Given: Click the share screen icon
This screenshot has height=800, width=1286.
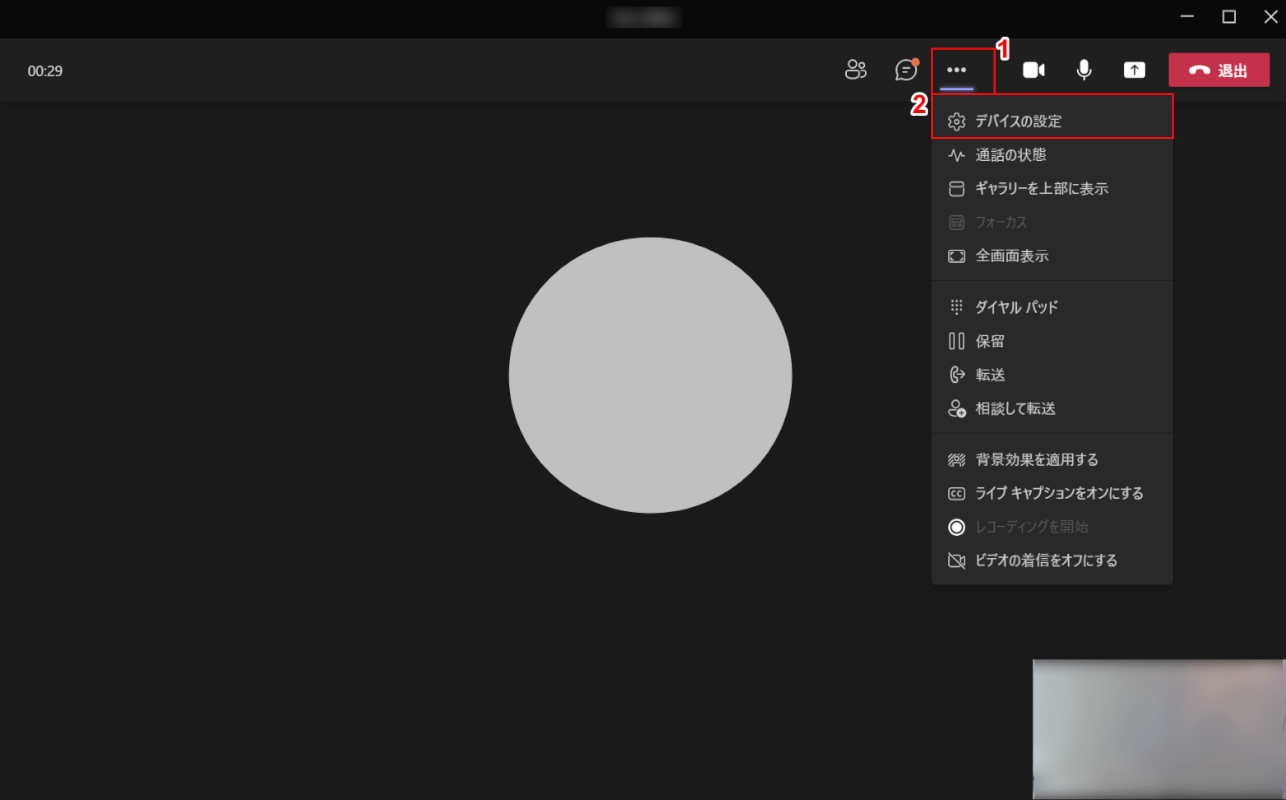Looking at the screenshot, I should 1134,70.
